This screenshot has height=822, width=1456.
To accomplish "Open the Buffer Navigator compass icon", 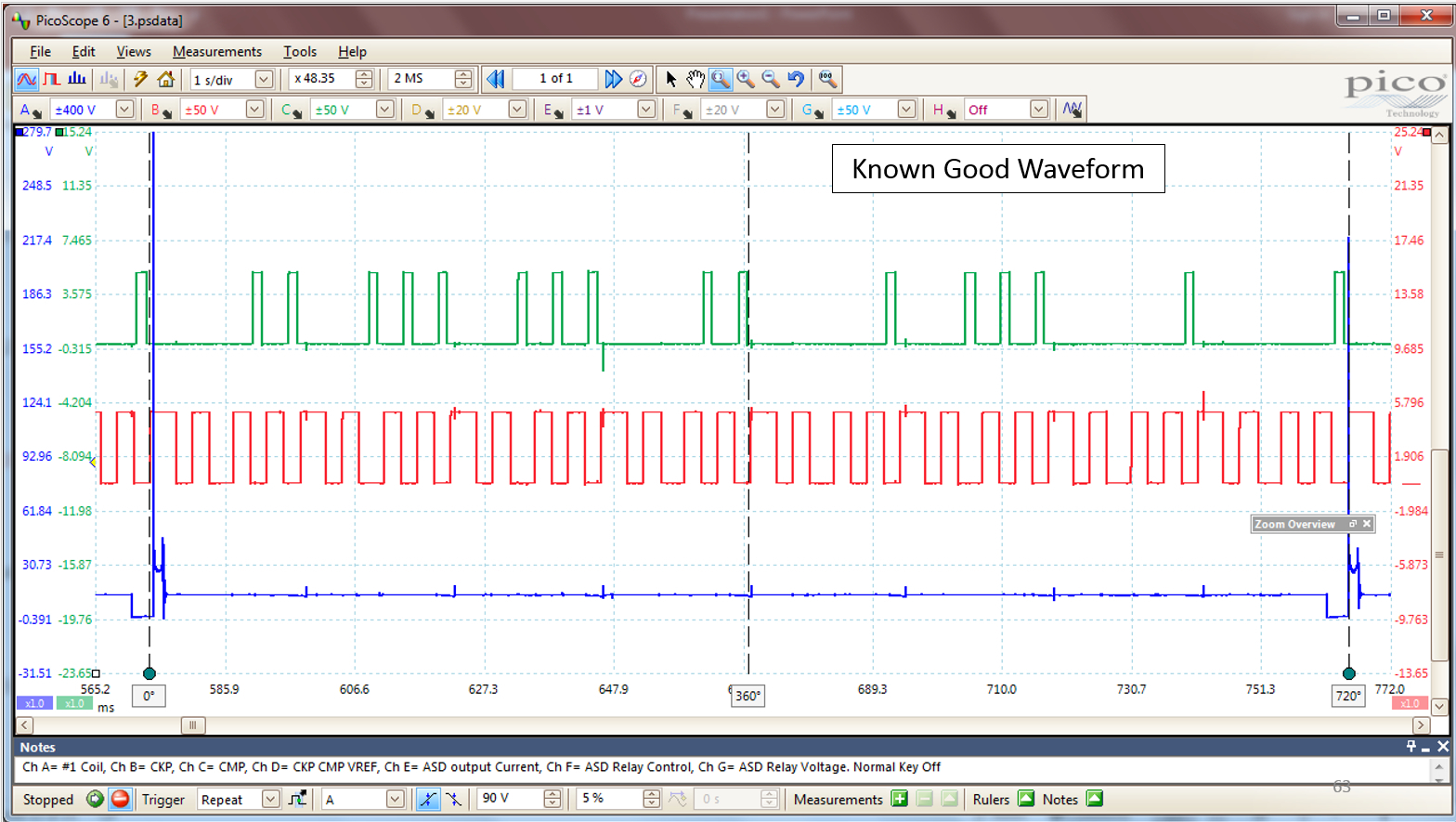I will [x=638, y=79].
